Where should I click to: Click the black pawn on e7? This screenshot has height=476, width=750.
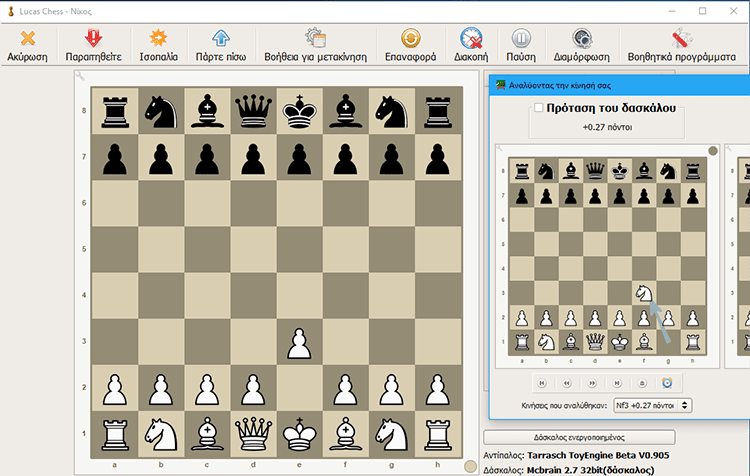pos(299,158)
